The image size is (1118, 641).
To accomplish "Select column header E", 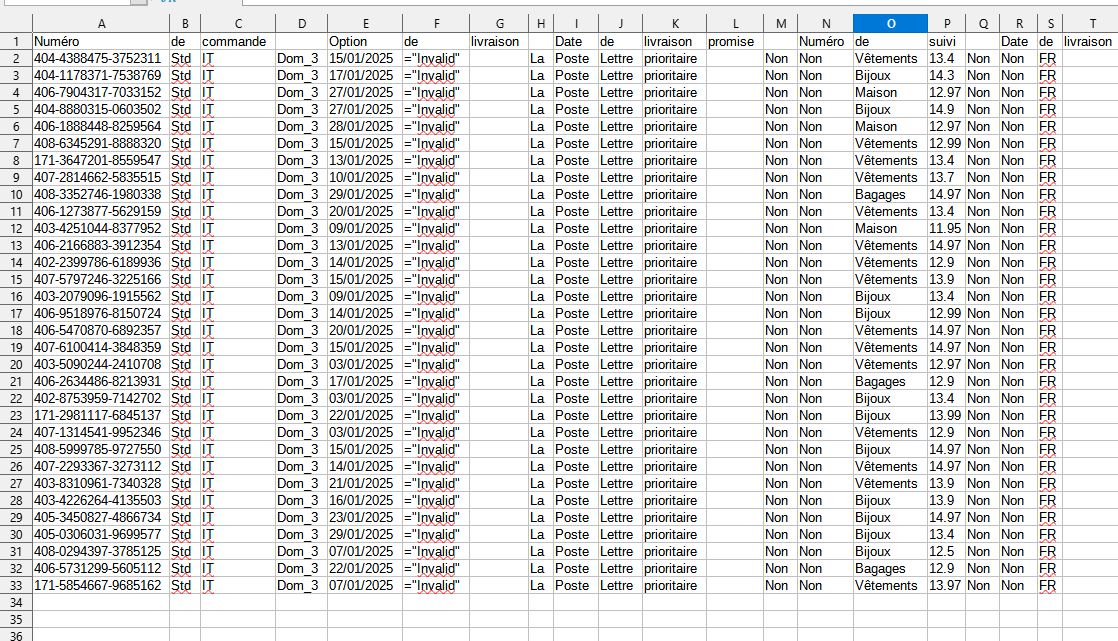I will 365,24.
